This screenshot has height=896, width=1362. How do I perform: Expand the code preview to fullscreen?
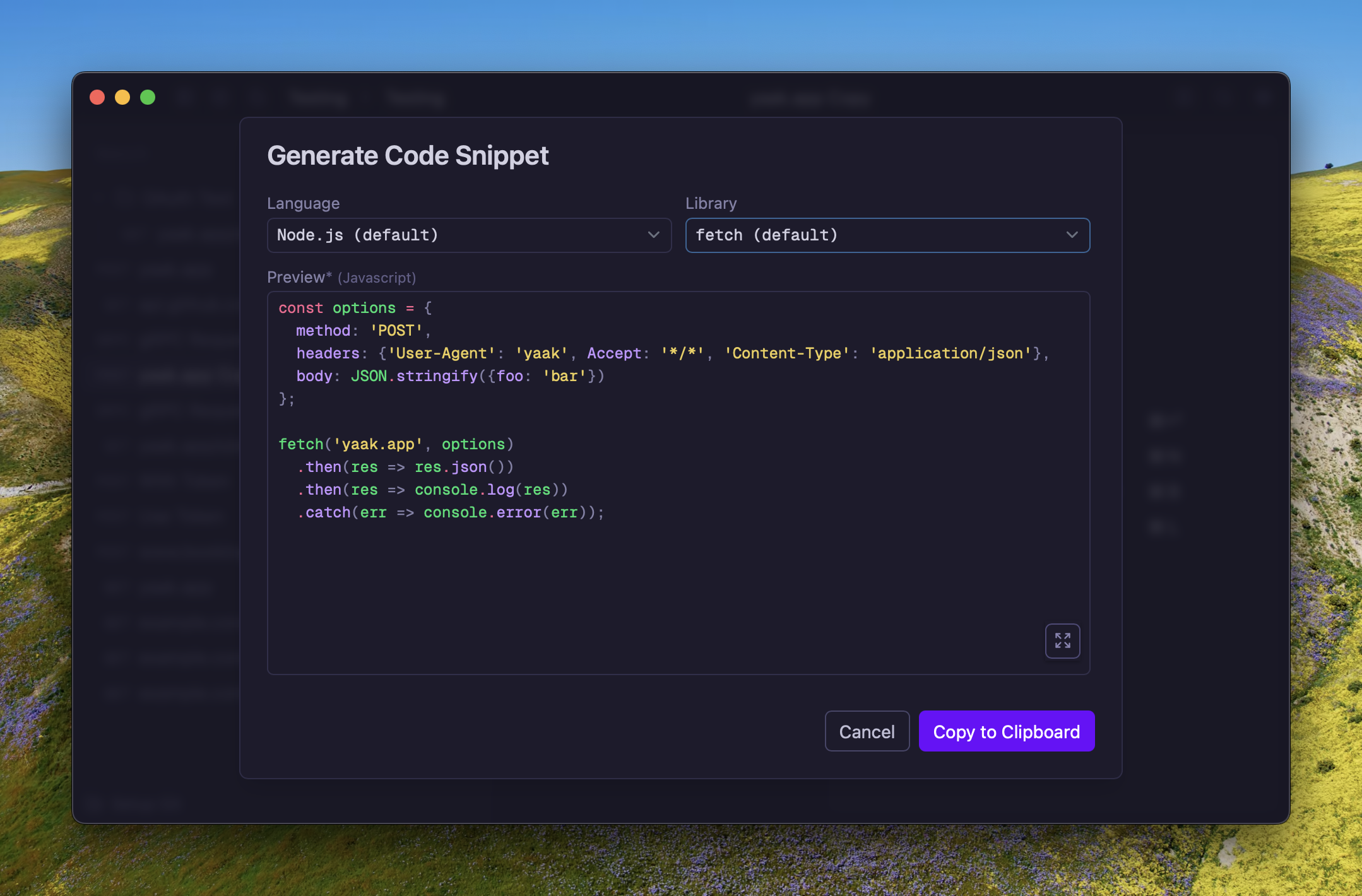1062,640
